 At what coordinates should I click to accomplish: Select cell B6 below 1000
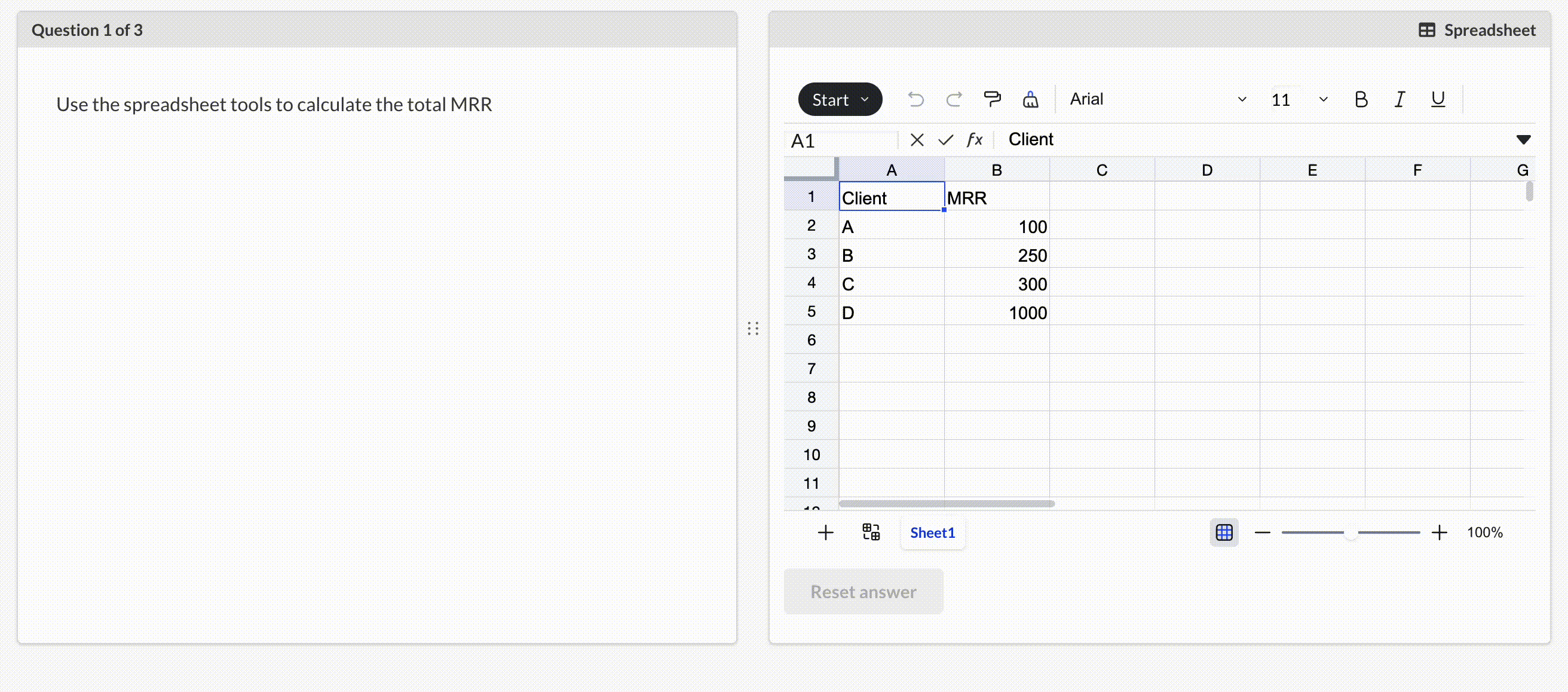click(997, 339)
